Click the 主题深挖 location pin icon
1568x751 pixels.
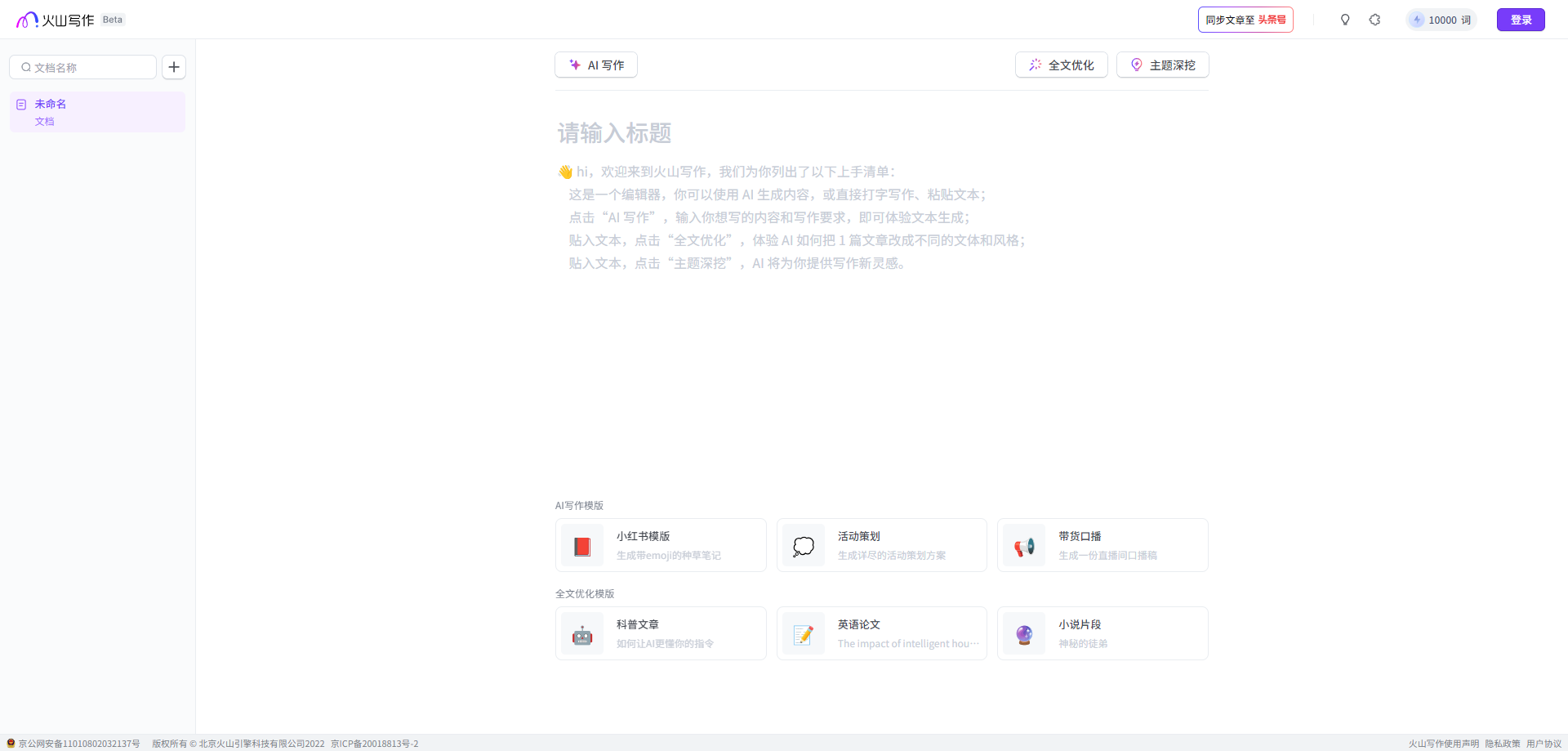(x=1137, y=65)
